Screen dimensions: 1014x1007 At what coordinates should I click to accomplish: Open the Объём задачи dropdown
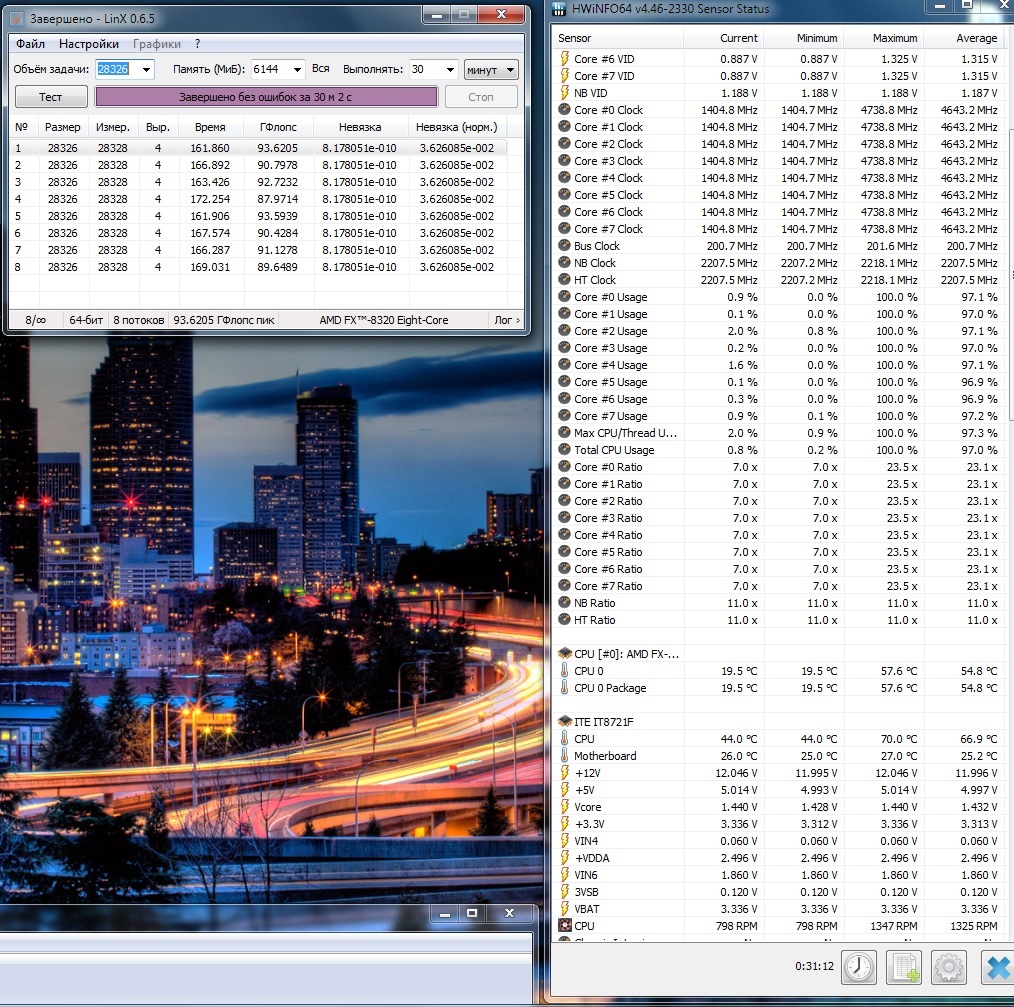pyautogui.click(x=147, y=69)
